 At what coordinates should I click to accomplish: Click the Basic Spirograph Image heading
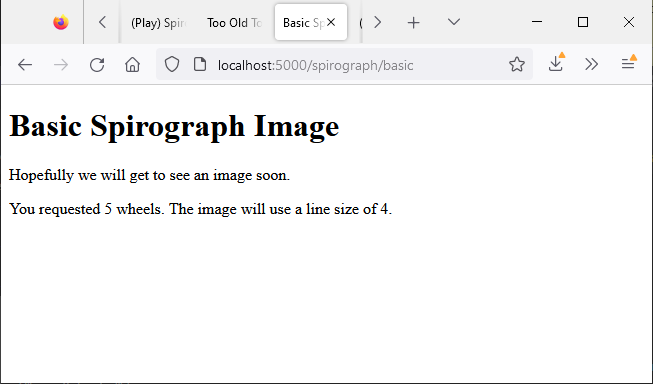(174, 126)
